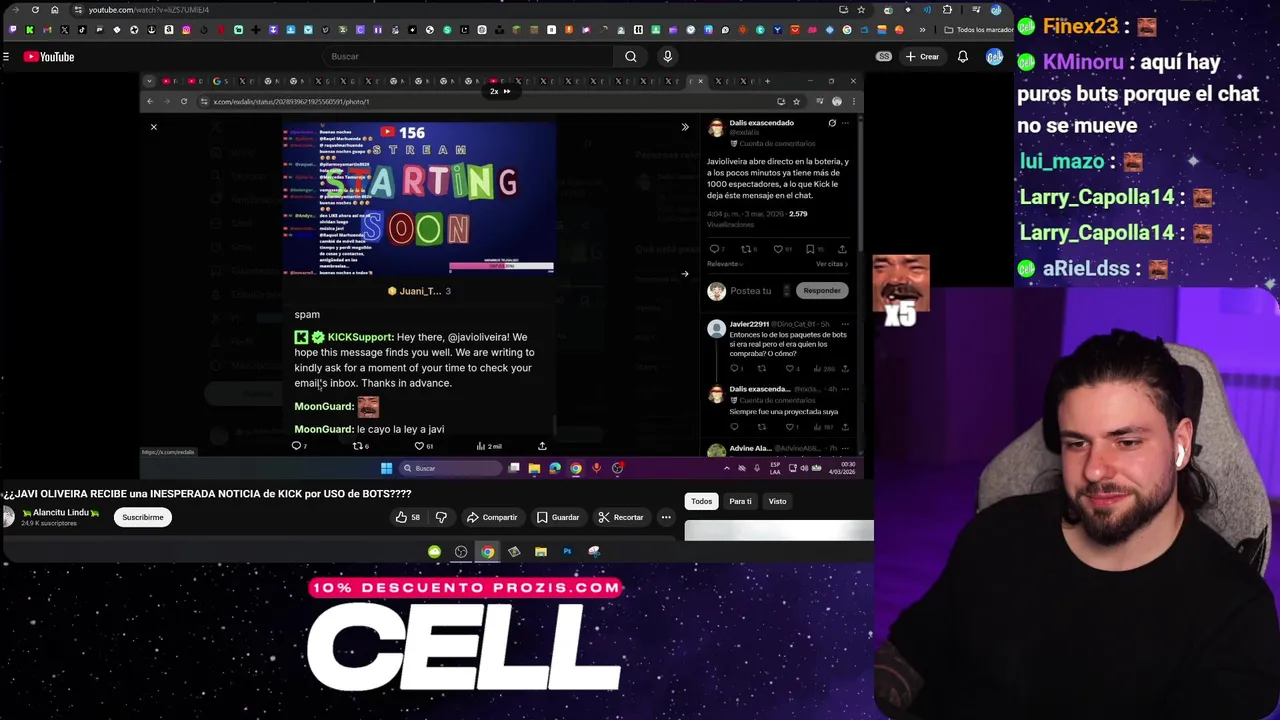1280x720 pixels.
Task: Open File Explorer in recorded taskbar
Action: click(x=534, y=468)
